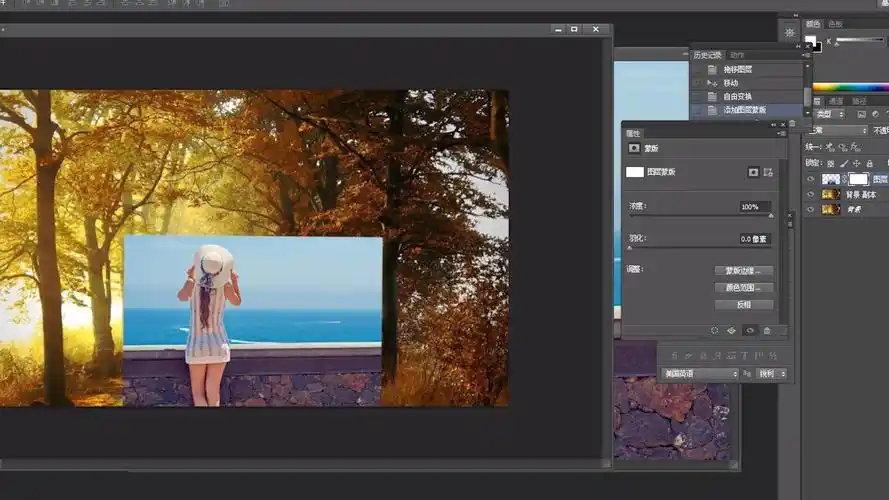Toggle mask enable eye icon in Properties
The height and width of the screenshot is (500, 889).
point(749,330)
